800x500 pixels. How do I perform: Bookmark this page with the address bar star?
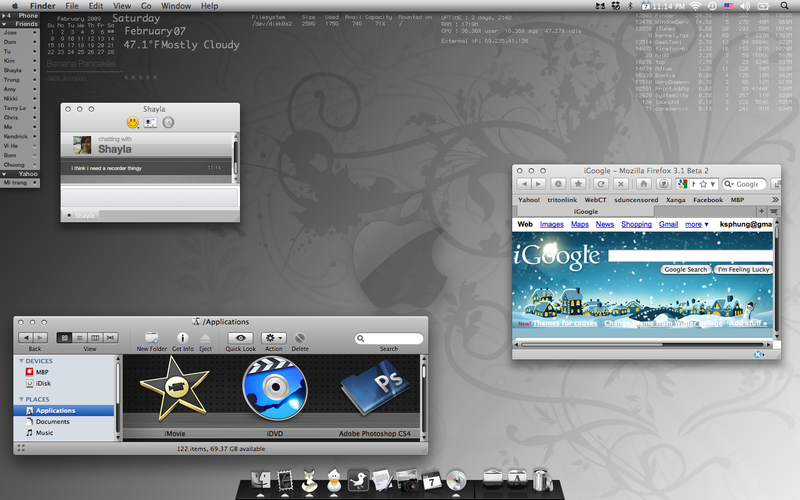[x=703, y=184]
